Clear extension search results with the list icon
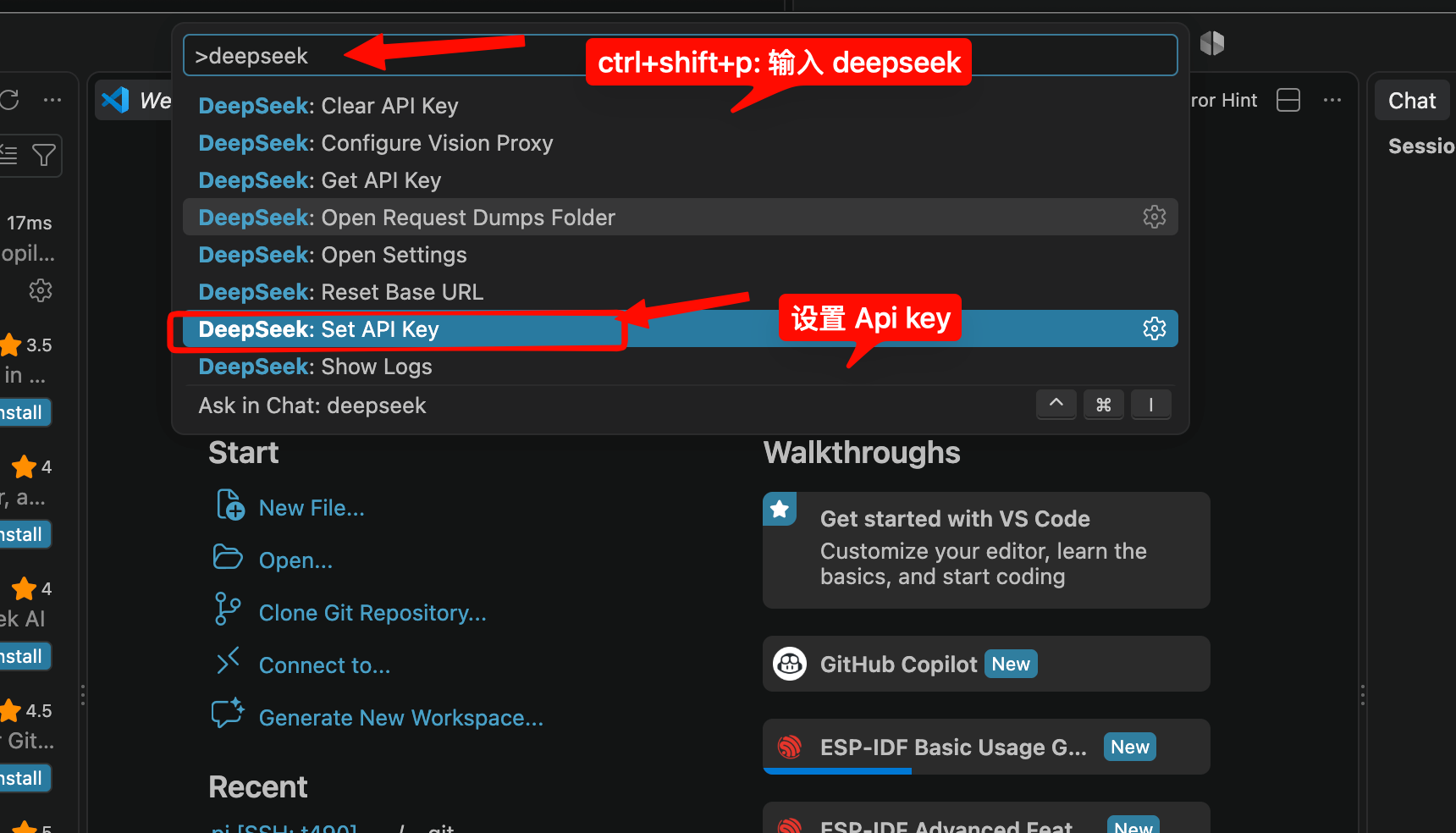Image resolution: width=1456 pixels, height=833 pixels. tap(8, 155)
